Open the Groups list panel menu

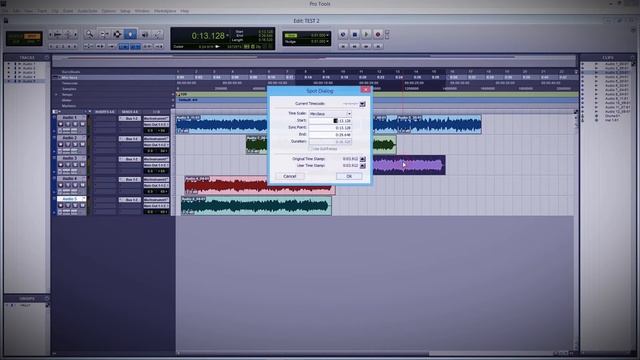[47, 298]
